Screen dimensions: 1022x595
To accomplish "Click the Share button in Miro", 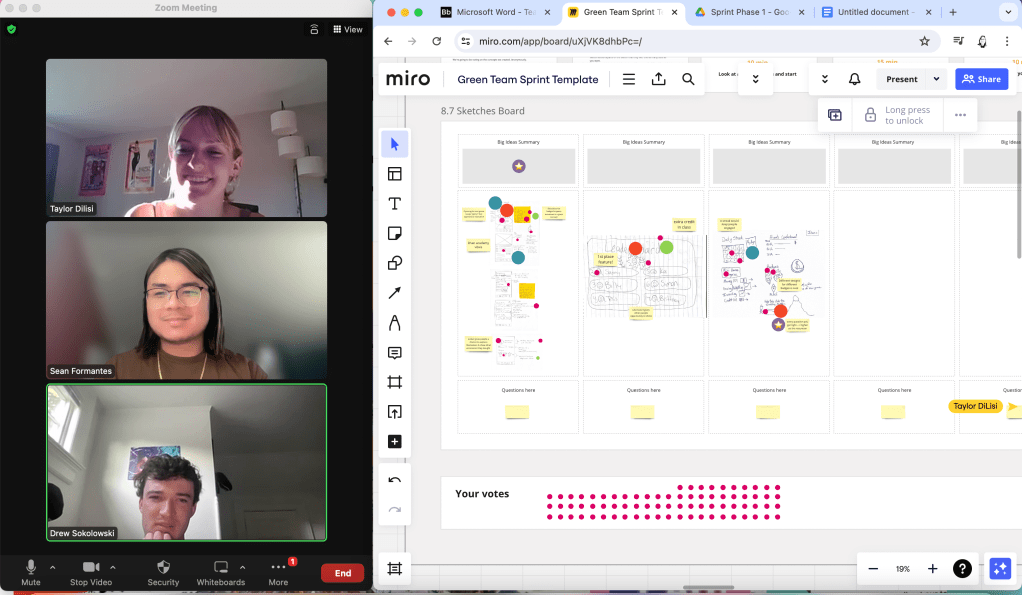I will click(x=981, y=79).
